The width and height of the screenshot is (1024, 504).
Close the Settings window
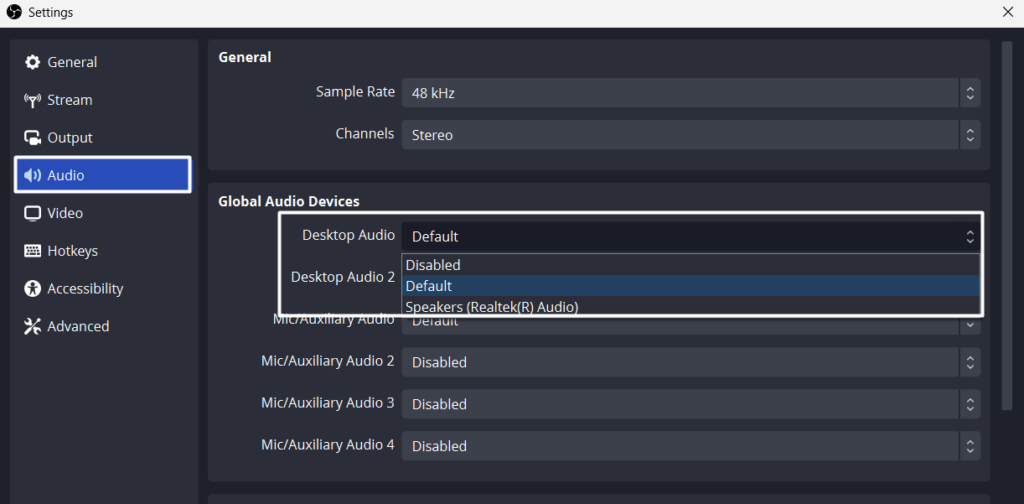tap(1008, 12)
